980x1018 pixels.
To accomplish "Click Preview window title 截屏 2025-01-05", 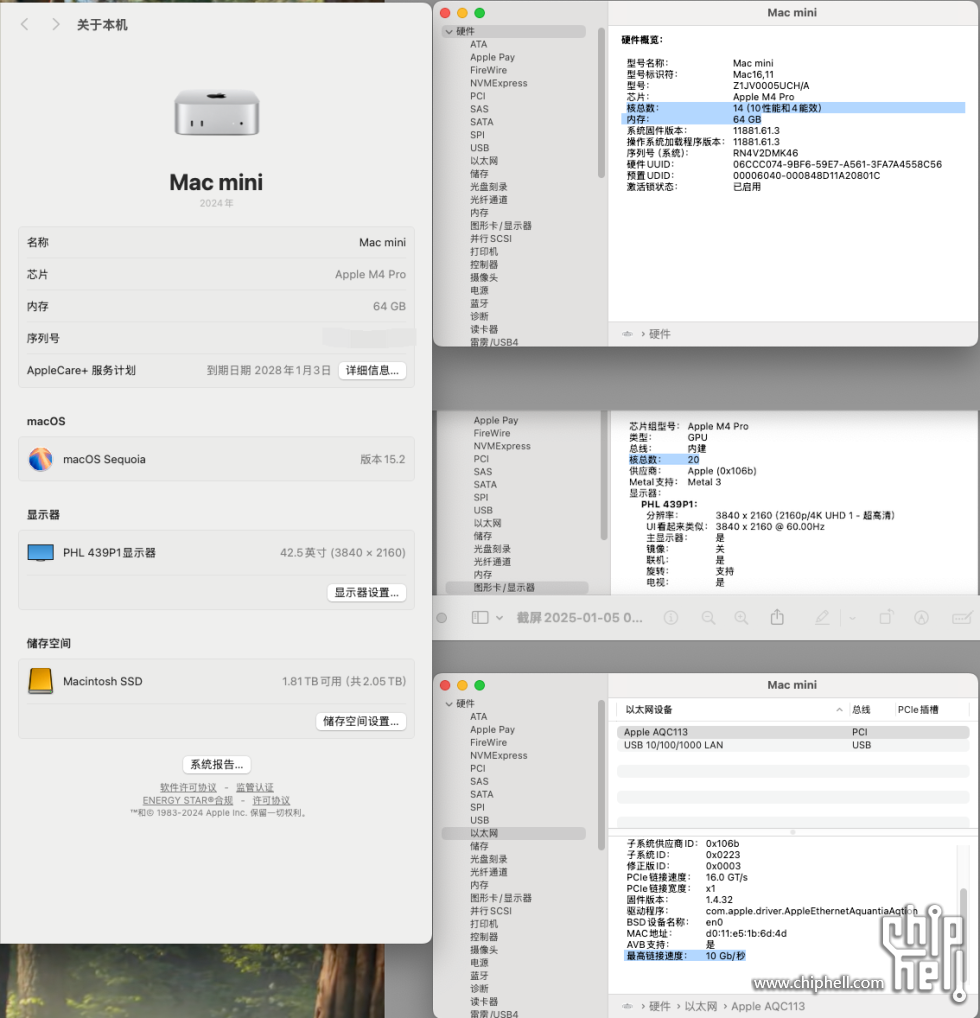I will 579,617.
